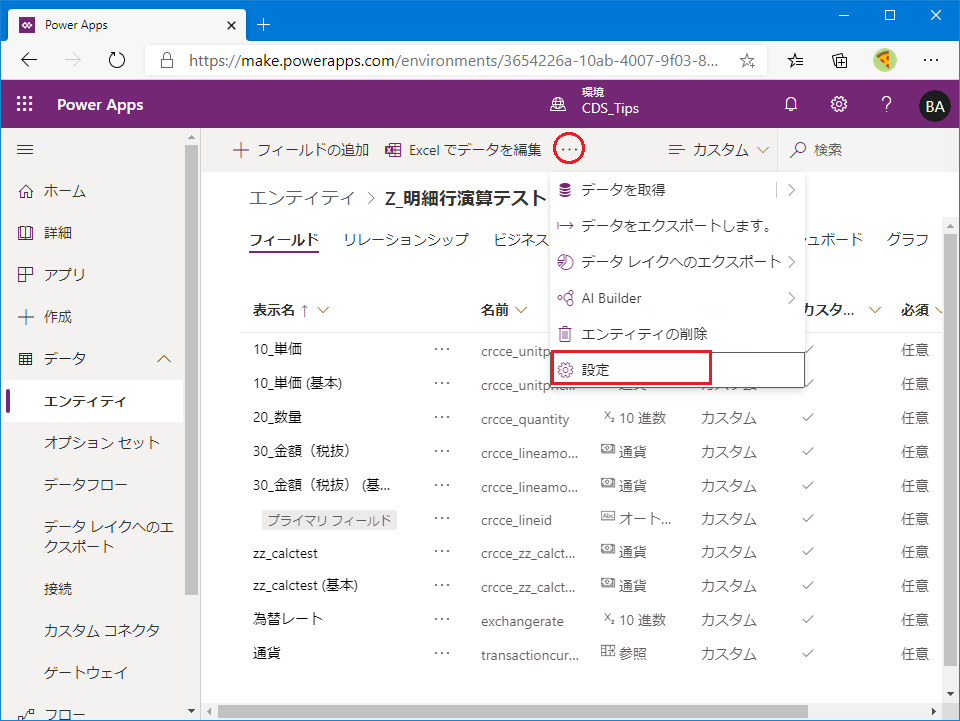Switch to フィールド tab

(x=284, y=240)
